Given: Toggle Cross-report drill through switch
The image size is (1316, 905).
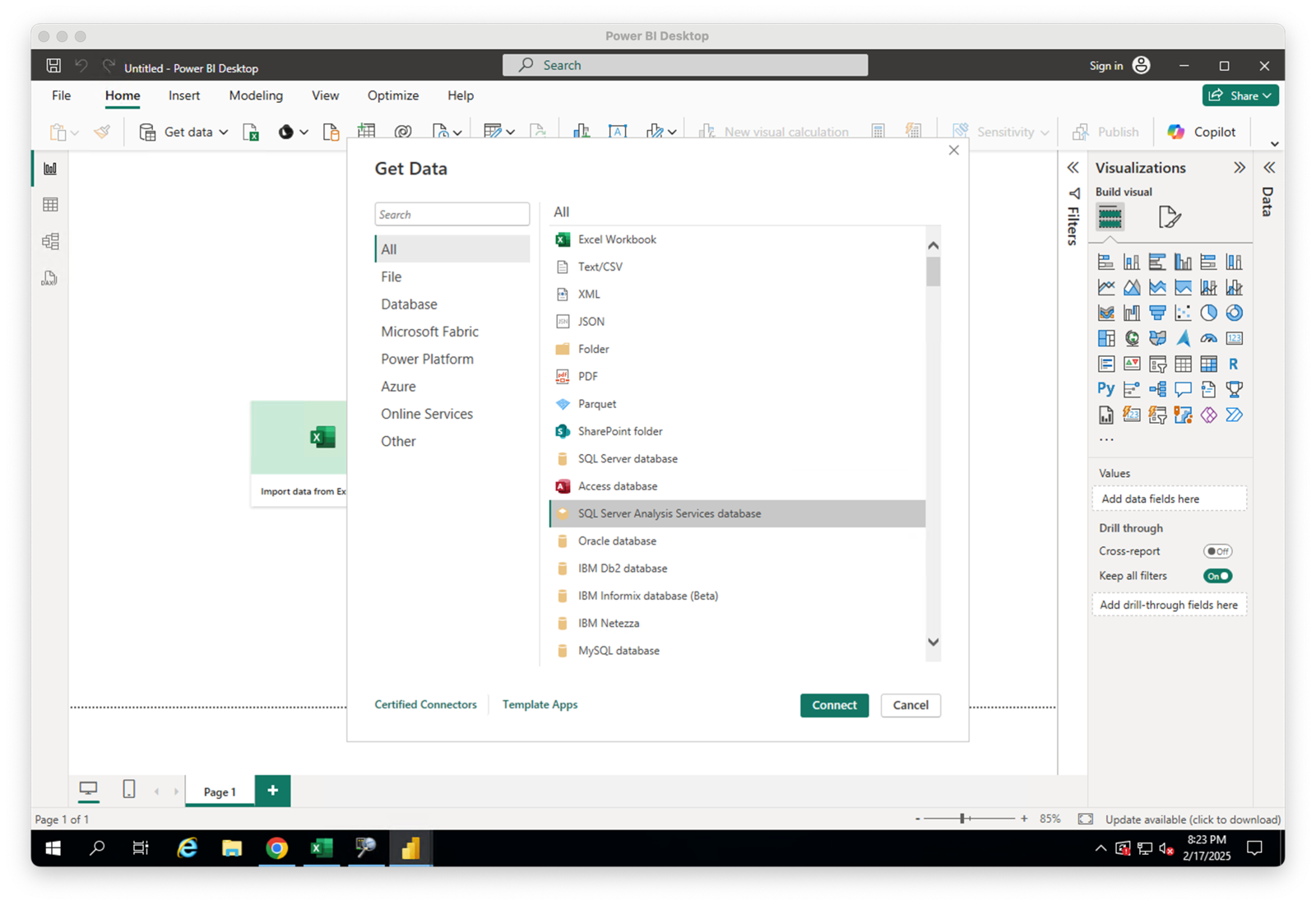Looking at the screenshot, I should pyautogui.click(x=1217, y=551).
